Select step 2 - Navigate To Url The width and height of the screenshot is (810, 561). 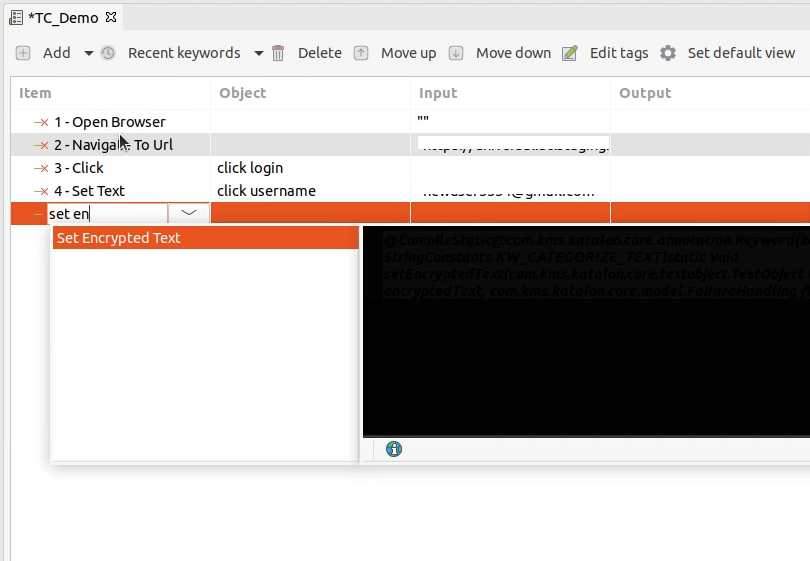point(113,145)
